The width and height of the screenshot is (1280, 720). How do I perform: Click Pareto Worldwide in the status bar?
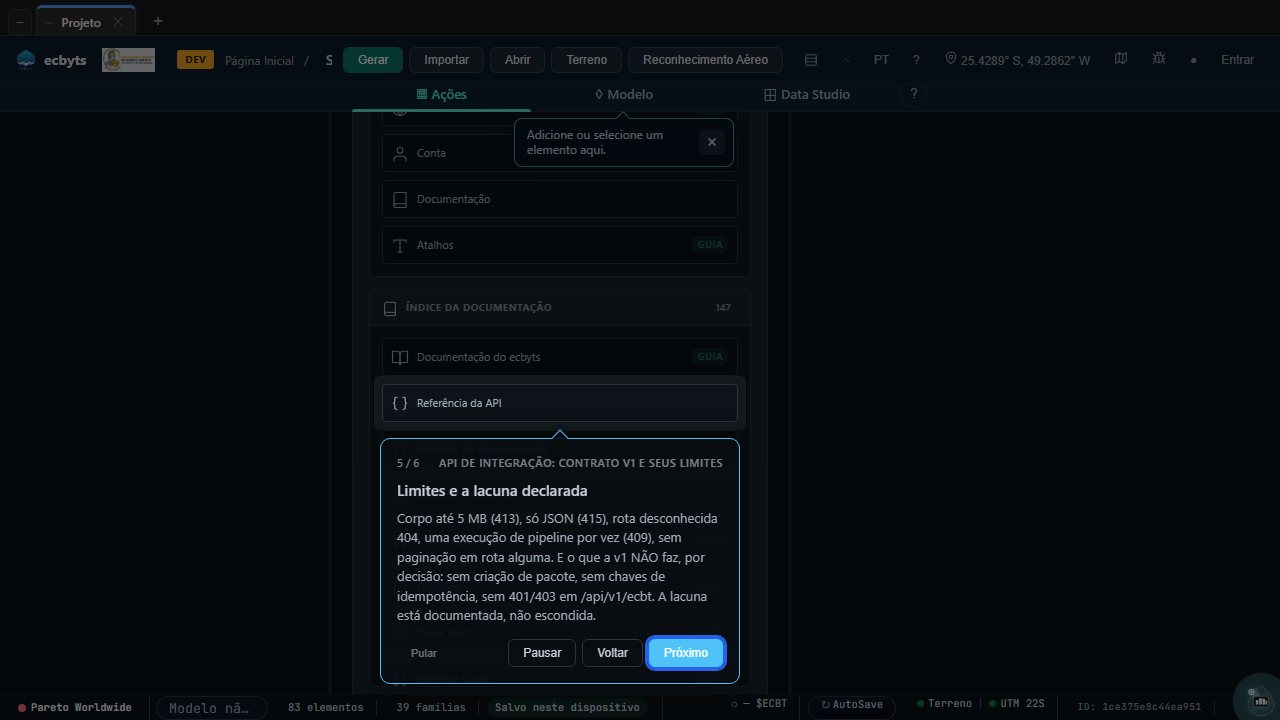coord(75,707)
